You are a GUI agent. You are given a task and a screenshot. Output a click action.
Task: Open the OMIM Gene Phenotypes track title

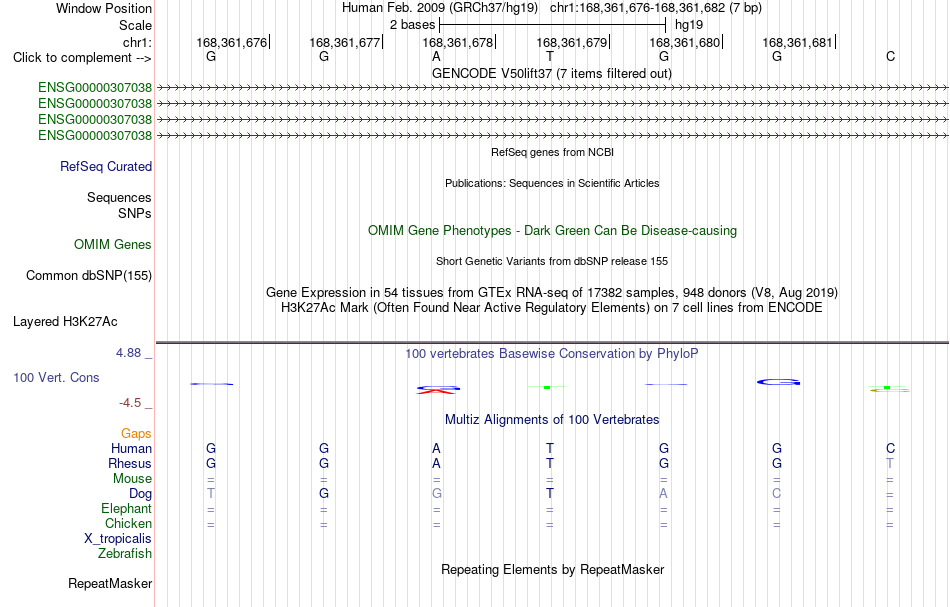click(553, 231)
